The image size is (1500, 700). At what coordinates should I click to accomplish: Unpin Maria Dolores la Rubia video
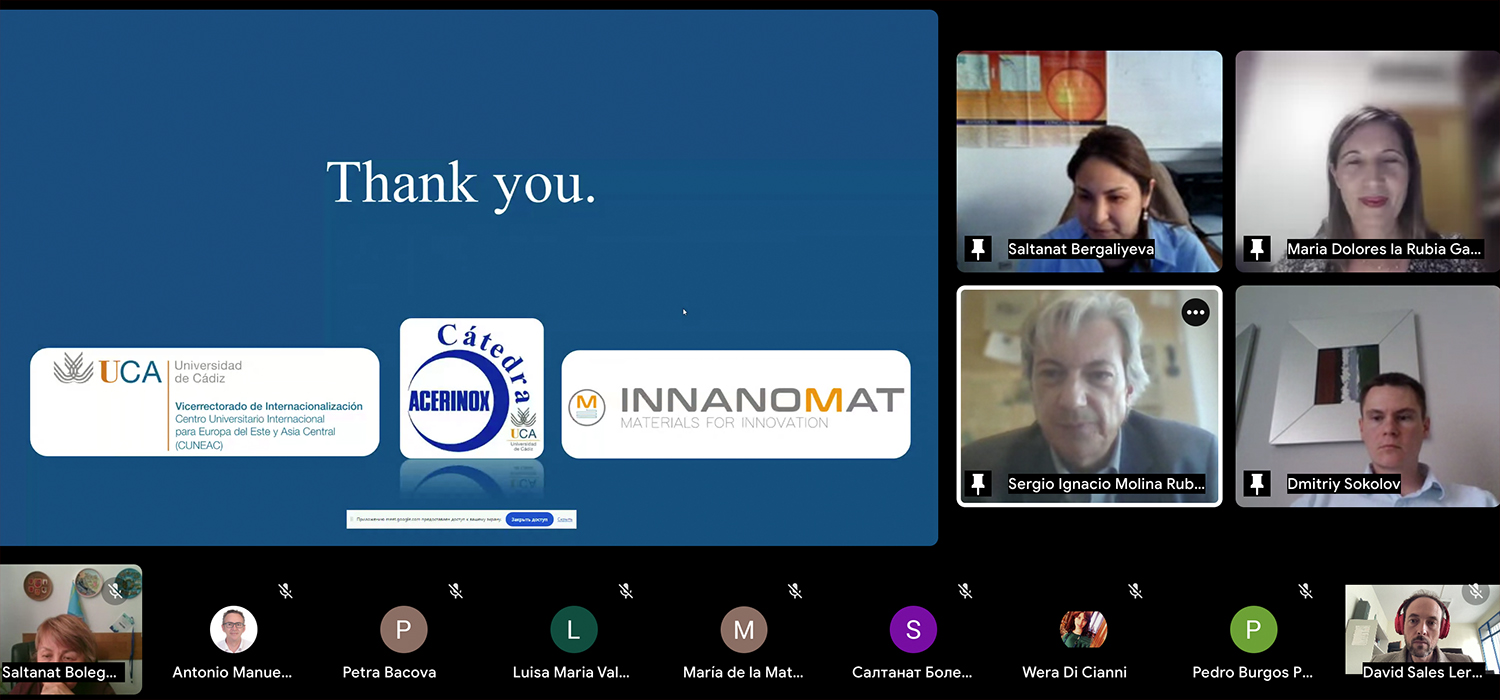tap(1257, 249)
